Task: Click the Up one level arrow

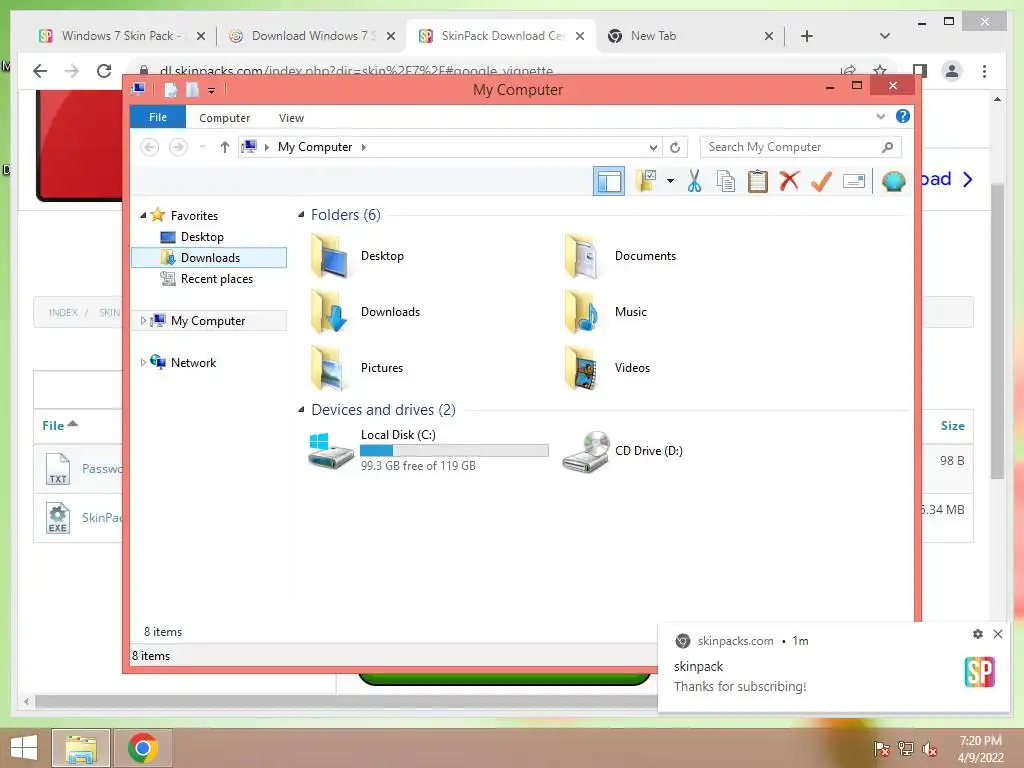Action: tap(225, 147)
